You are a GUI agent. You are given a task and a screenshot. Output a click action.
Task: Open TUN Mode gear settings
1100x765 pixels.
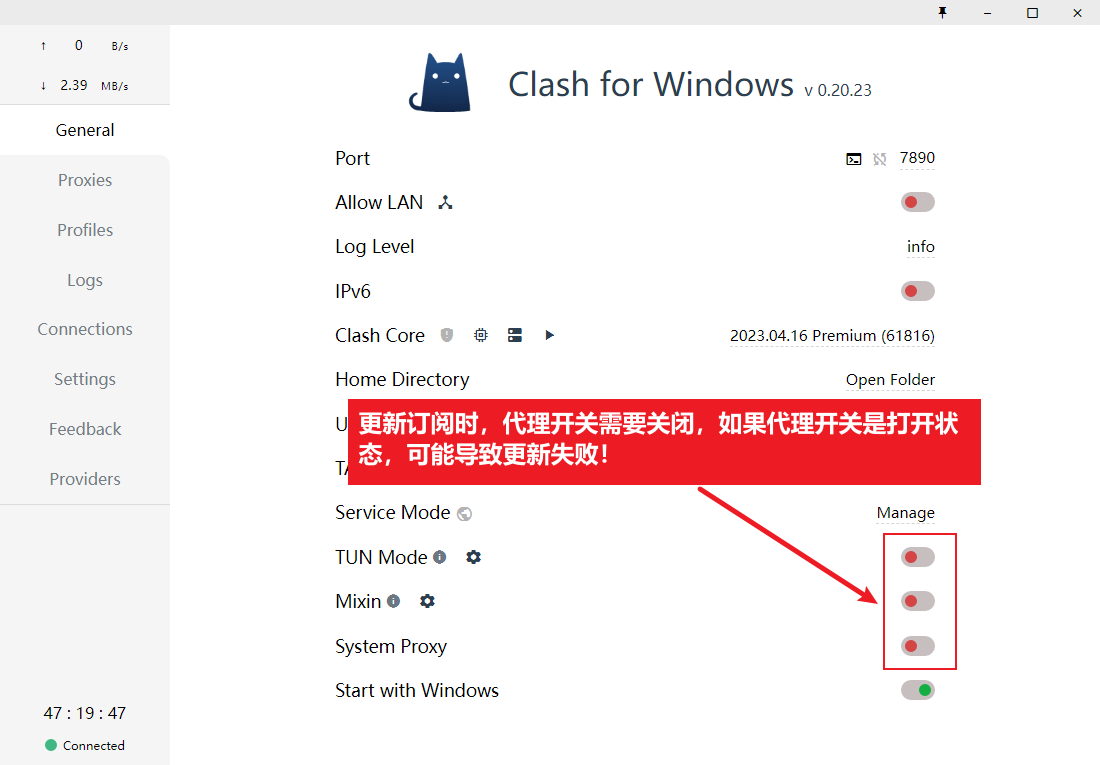tap(474, 557)
